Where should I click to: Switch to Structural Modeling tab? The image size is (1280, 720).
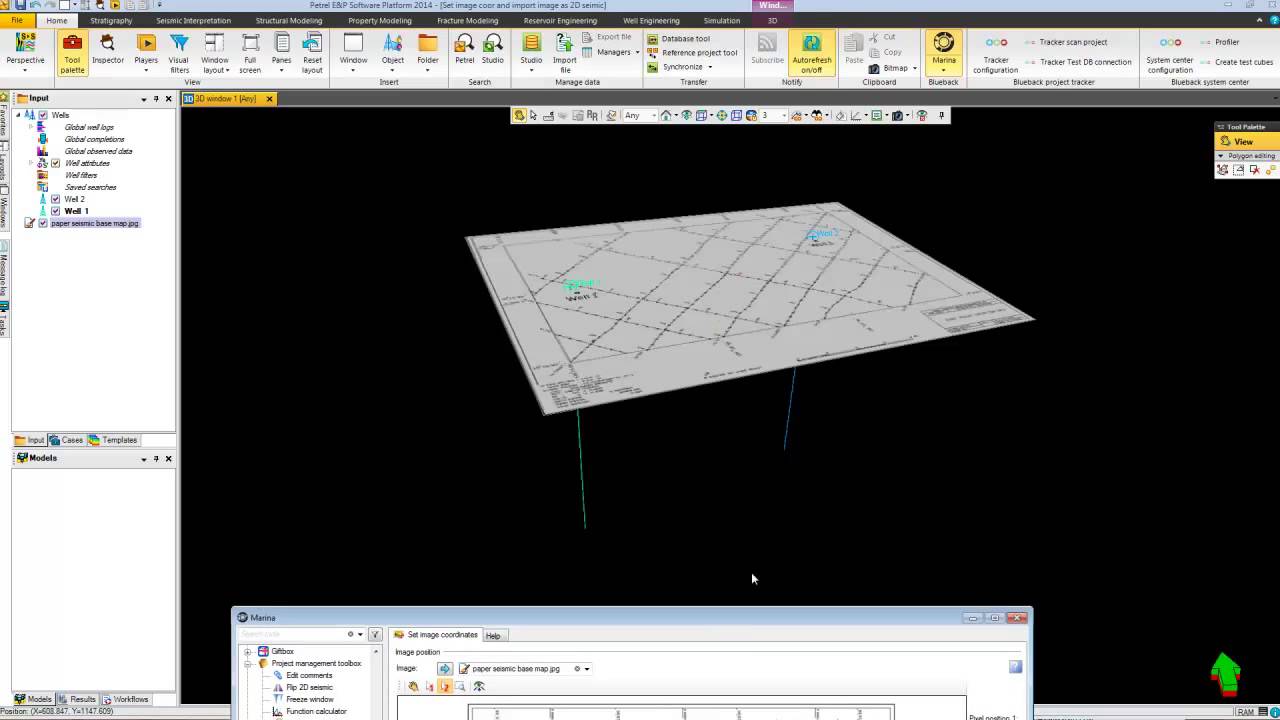coord(289,20)
